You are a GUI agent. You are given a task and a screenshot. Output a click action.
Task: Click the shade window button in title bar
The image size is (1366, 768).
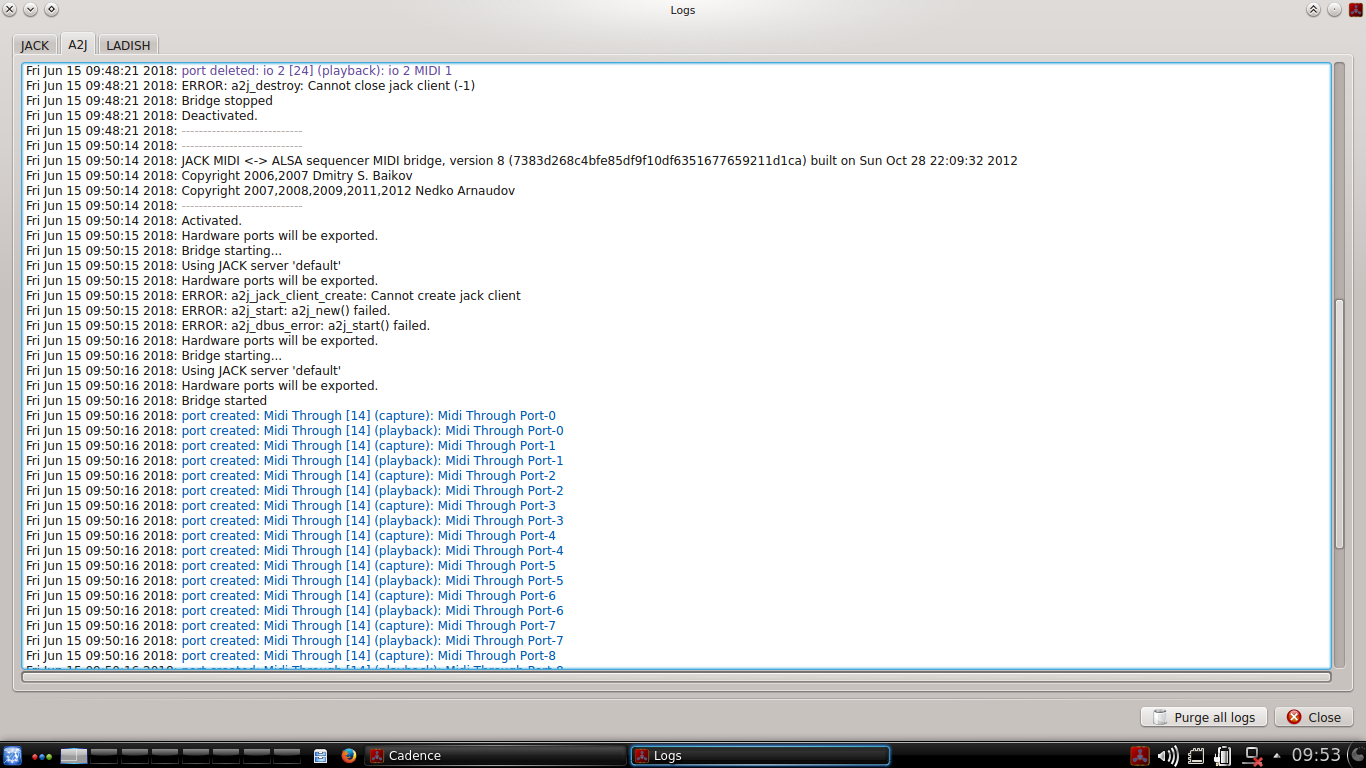[x=1314, y=10]
